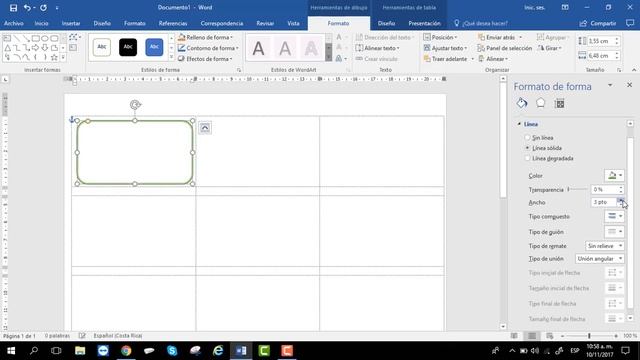Switch to the Correspondencia tab

222,23
